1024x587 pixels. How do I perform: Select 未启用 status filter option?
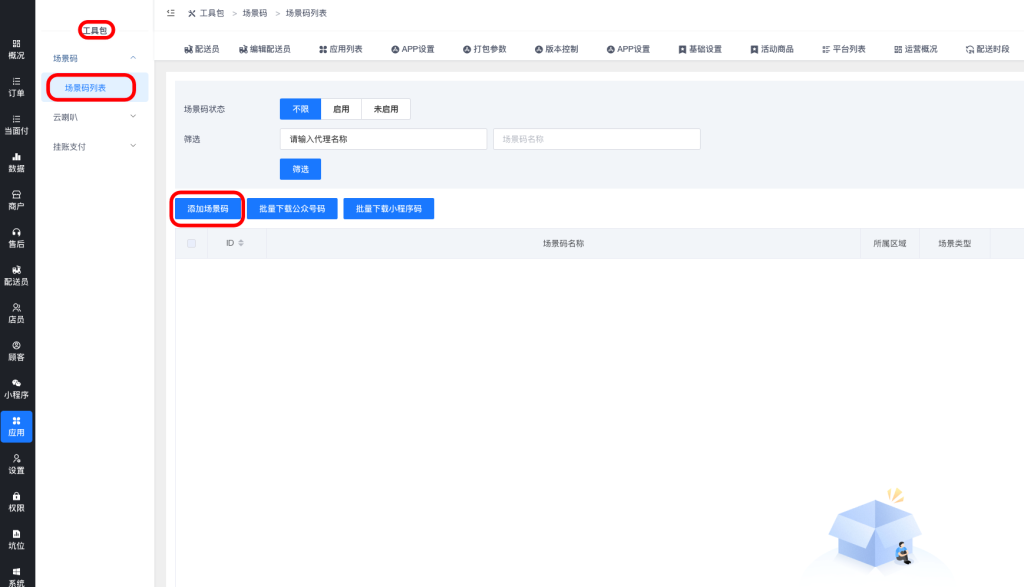tap(386, 109)
